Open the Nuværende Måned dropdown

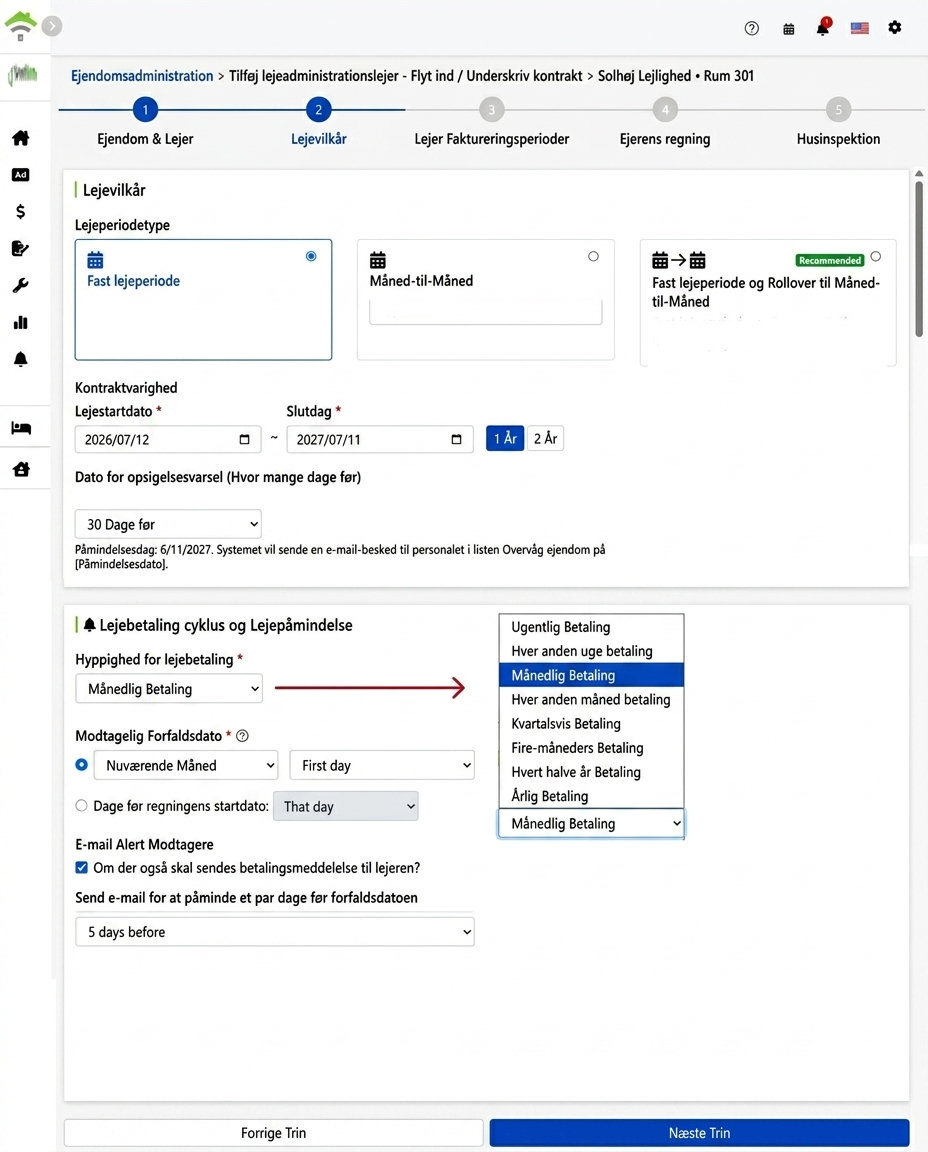click(186, 765)
